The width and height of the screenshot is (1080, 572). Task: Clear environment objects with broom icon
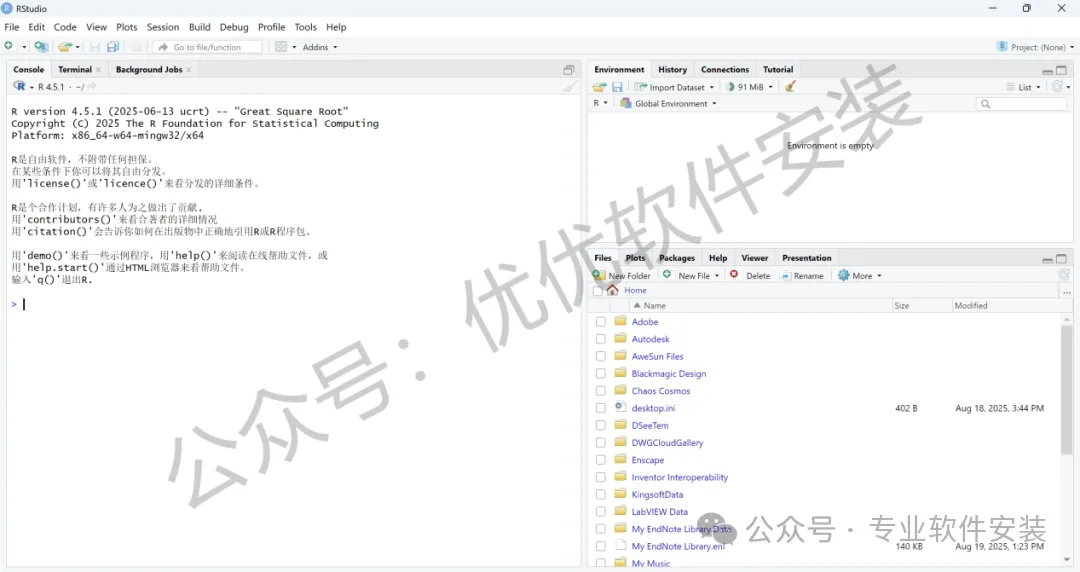click(790, 87)
